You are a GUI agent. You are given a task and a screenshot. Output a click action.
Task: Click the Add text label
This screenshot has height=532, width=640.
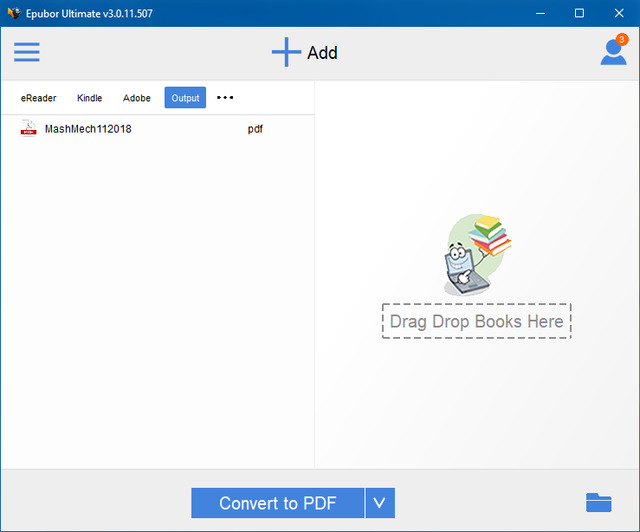click(x=322, y=53)
